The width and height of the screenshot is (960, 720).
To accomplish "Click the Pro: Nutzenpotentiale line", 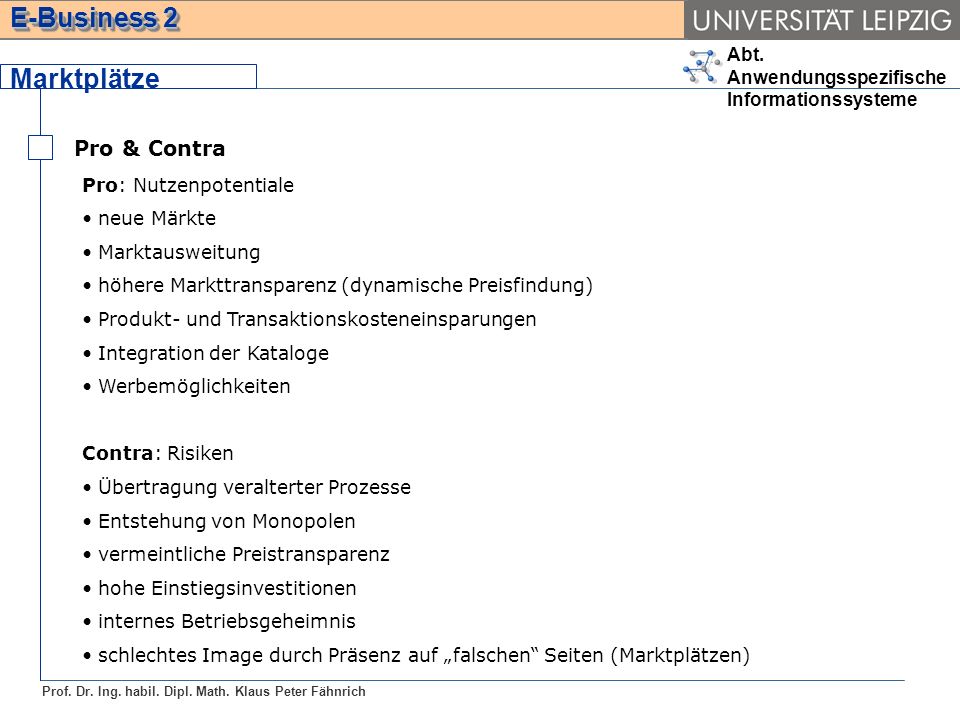I will (x=188, y=185).
